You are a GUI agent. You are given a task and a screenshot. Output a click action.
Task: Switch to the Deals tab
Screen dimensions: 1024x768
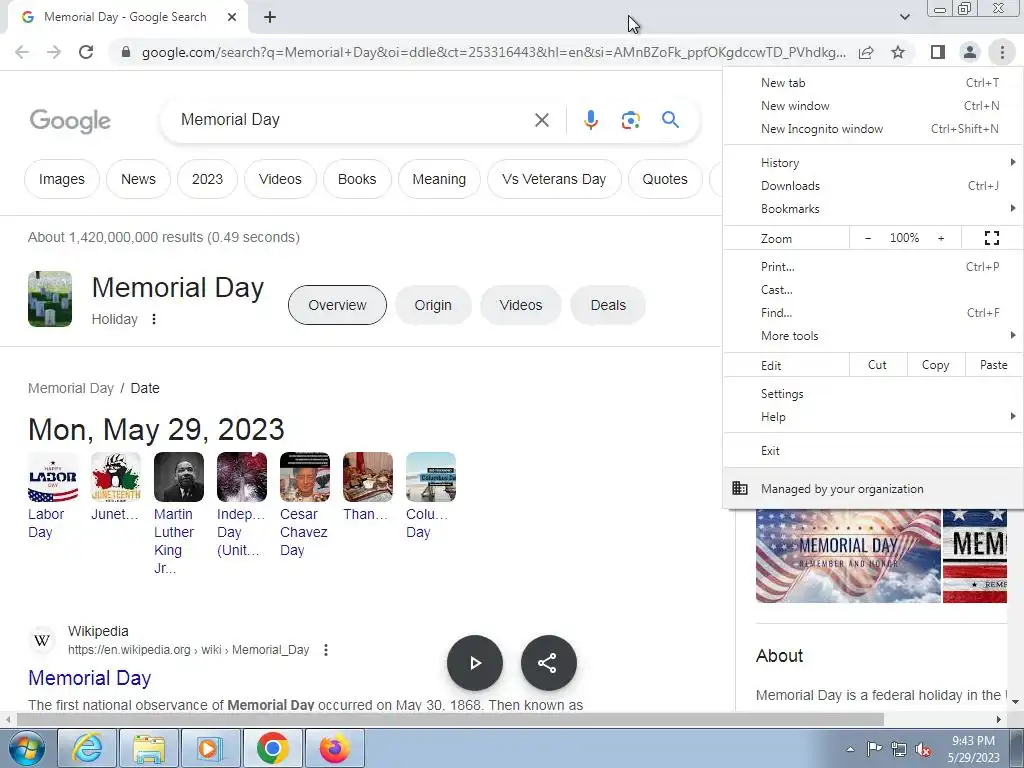click(x=608, y=305)
